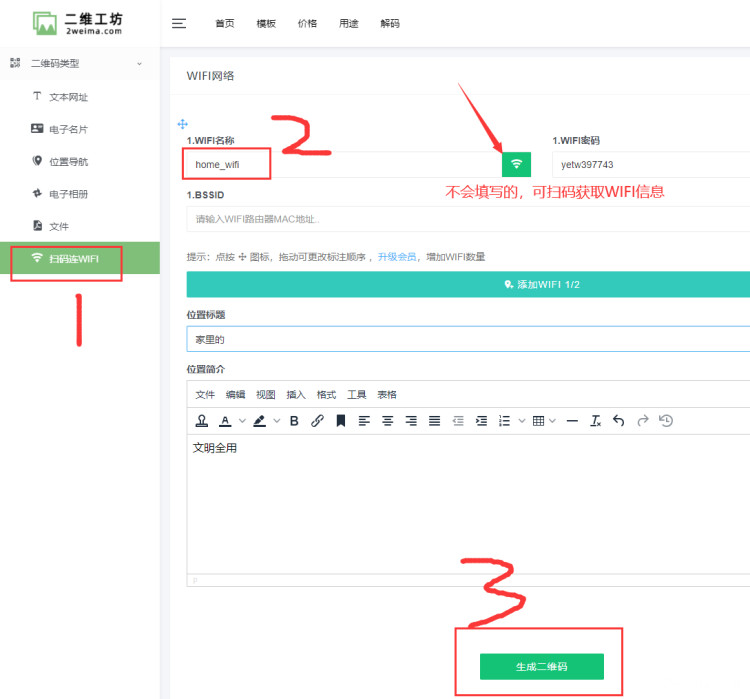Insert a horizontal line via toolbar
The height and width of the screenshot is (699, 750).
(x=572, y=421)
